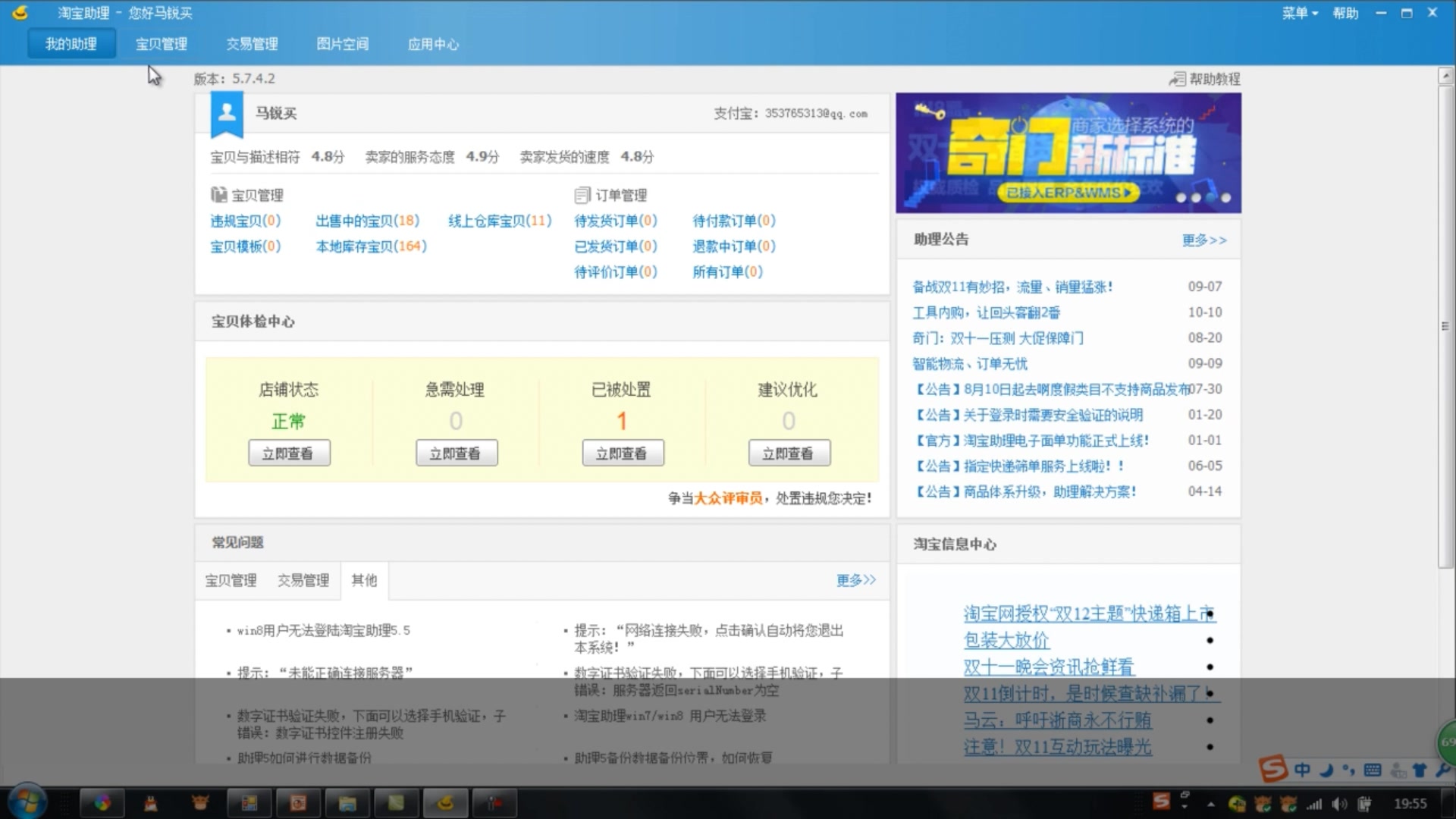Click the 订单管理 section icon
This screenshot has width=1456, height=819.
[582, 194]
